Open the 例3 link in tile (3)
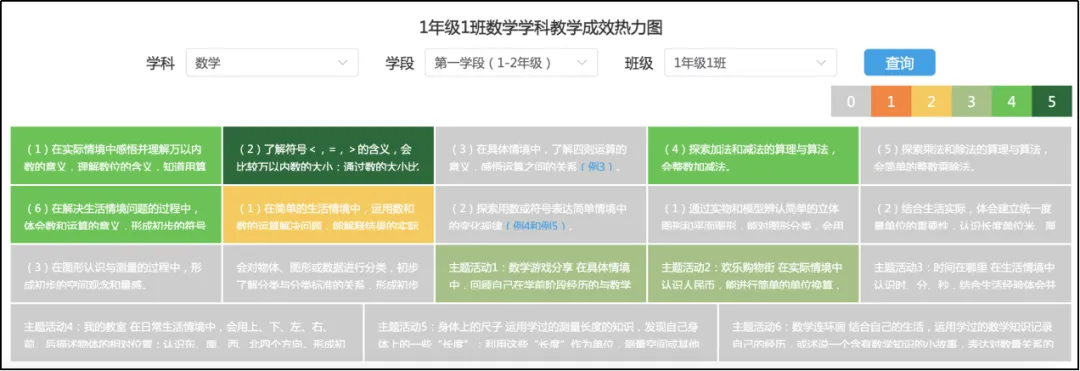 tap(596, 167)
